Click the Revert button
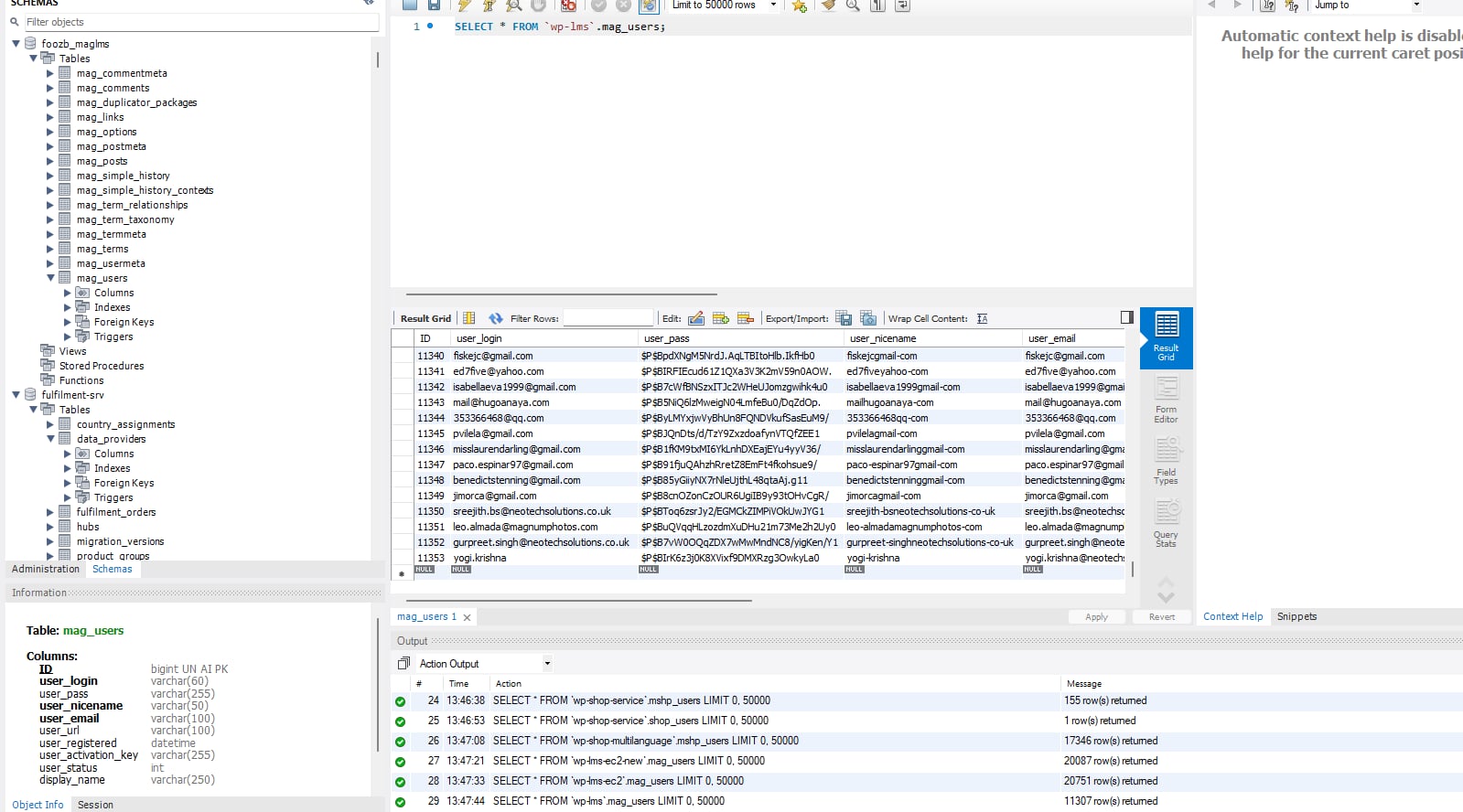This screenshot has width=1463, height=812. [1161, 617]
